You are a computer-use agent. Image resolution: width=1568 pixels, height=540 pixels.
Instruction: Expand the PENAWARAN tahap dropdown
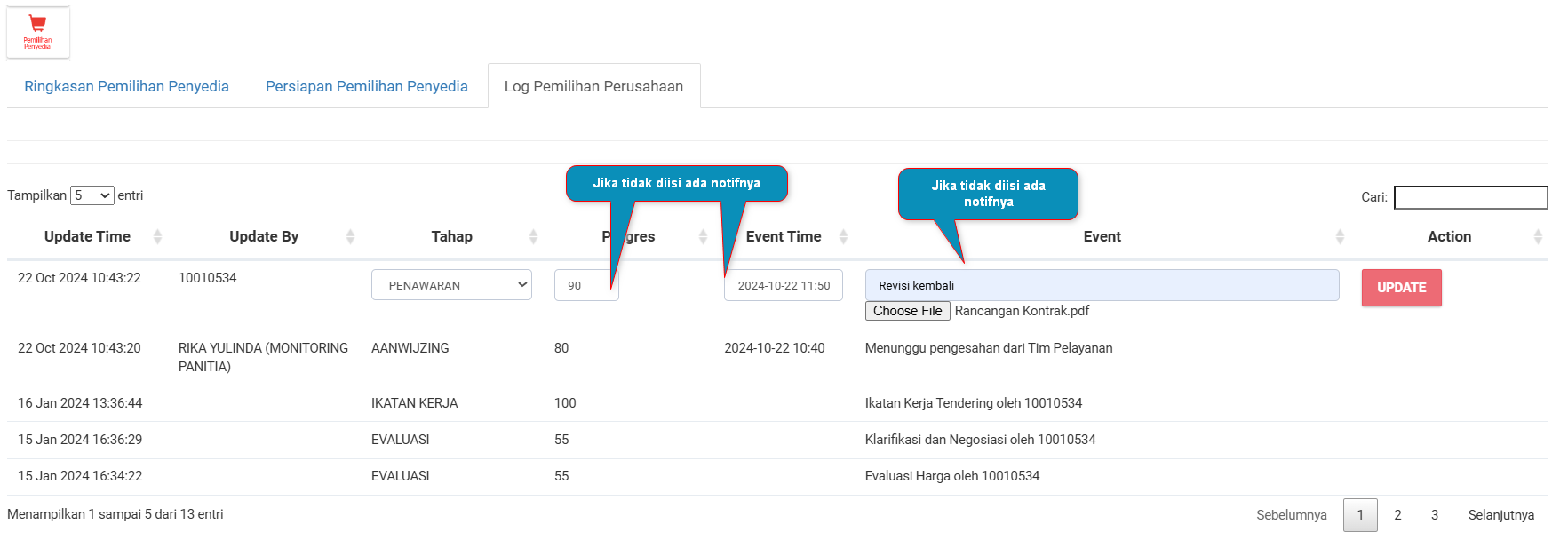(x=451, y=285)
